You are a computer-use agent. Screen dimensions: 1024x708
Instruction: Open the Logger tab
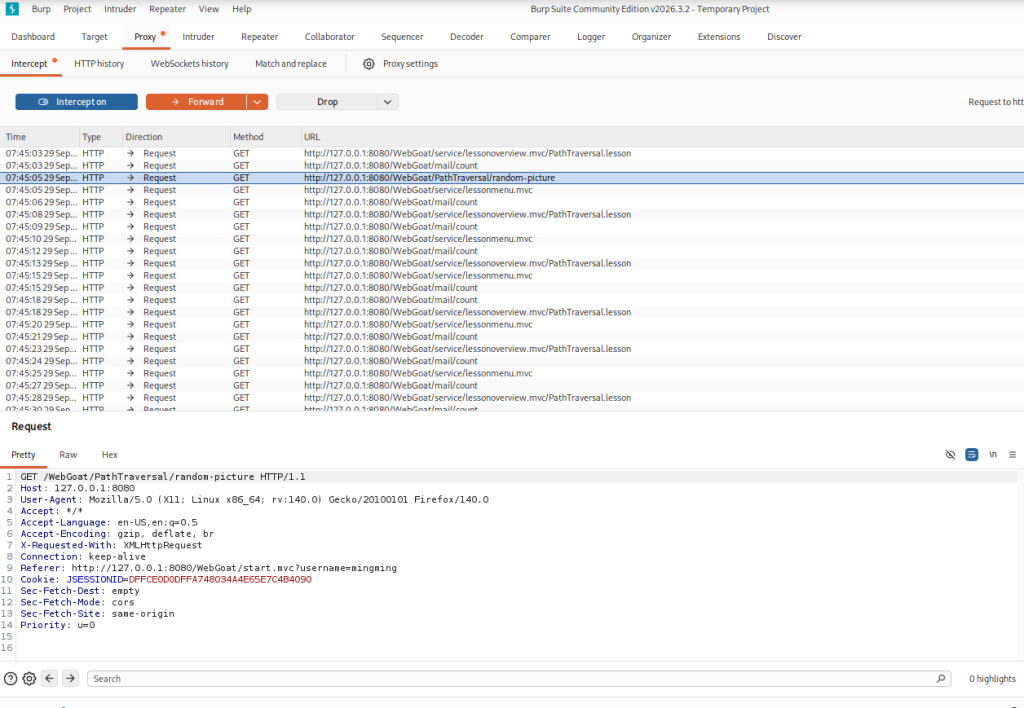point(591,37)
